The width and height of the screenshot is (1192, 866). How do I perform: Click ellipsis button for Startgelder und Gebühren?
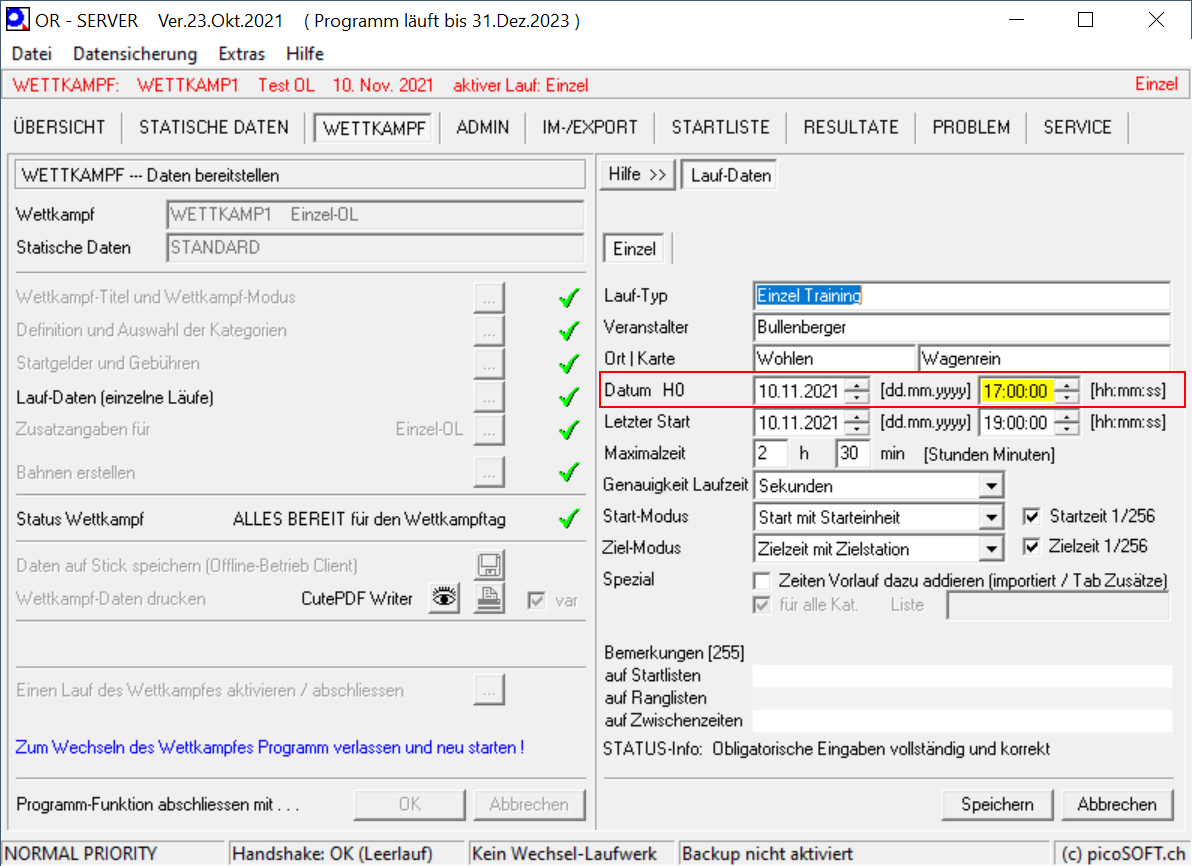(488, 363)
